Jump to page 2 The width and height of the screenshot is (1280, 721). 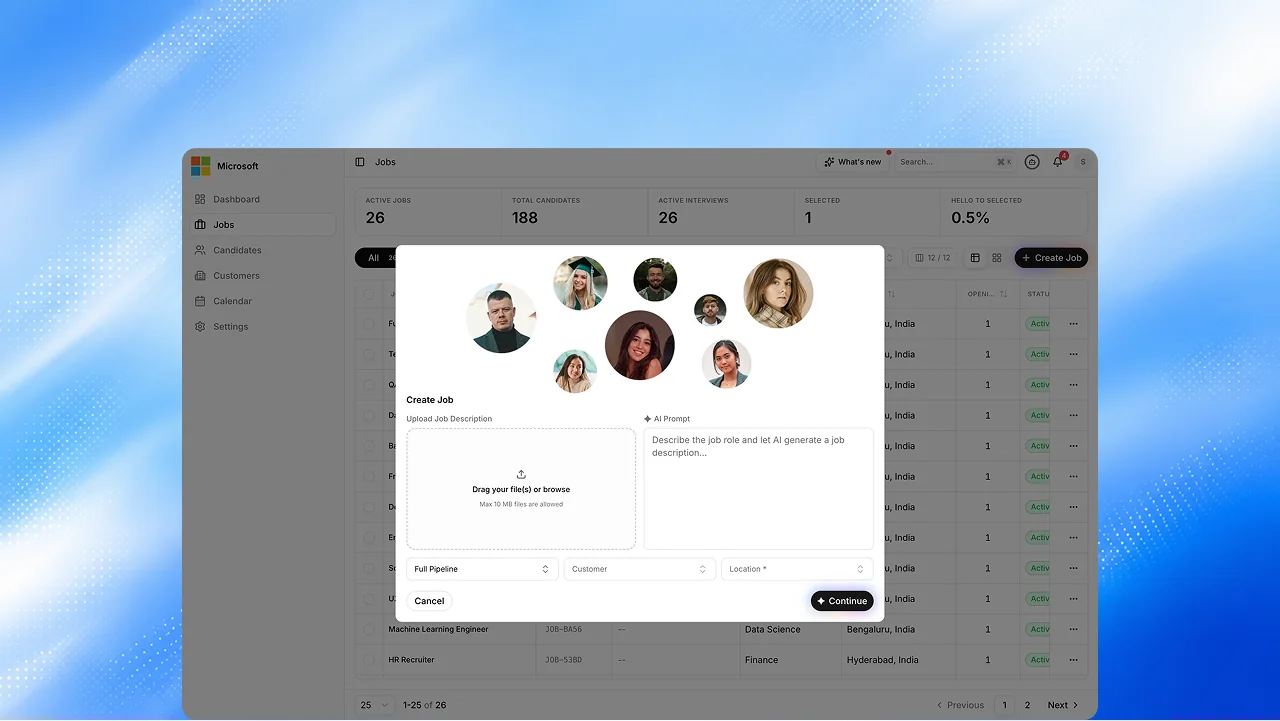click(1027, 705)
